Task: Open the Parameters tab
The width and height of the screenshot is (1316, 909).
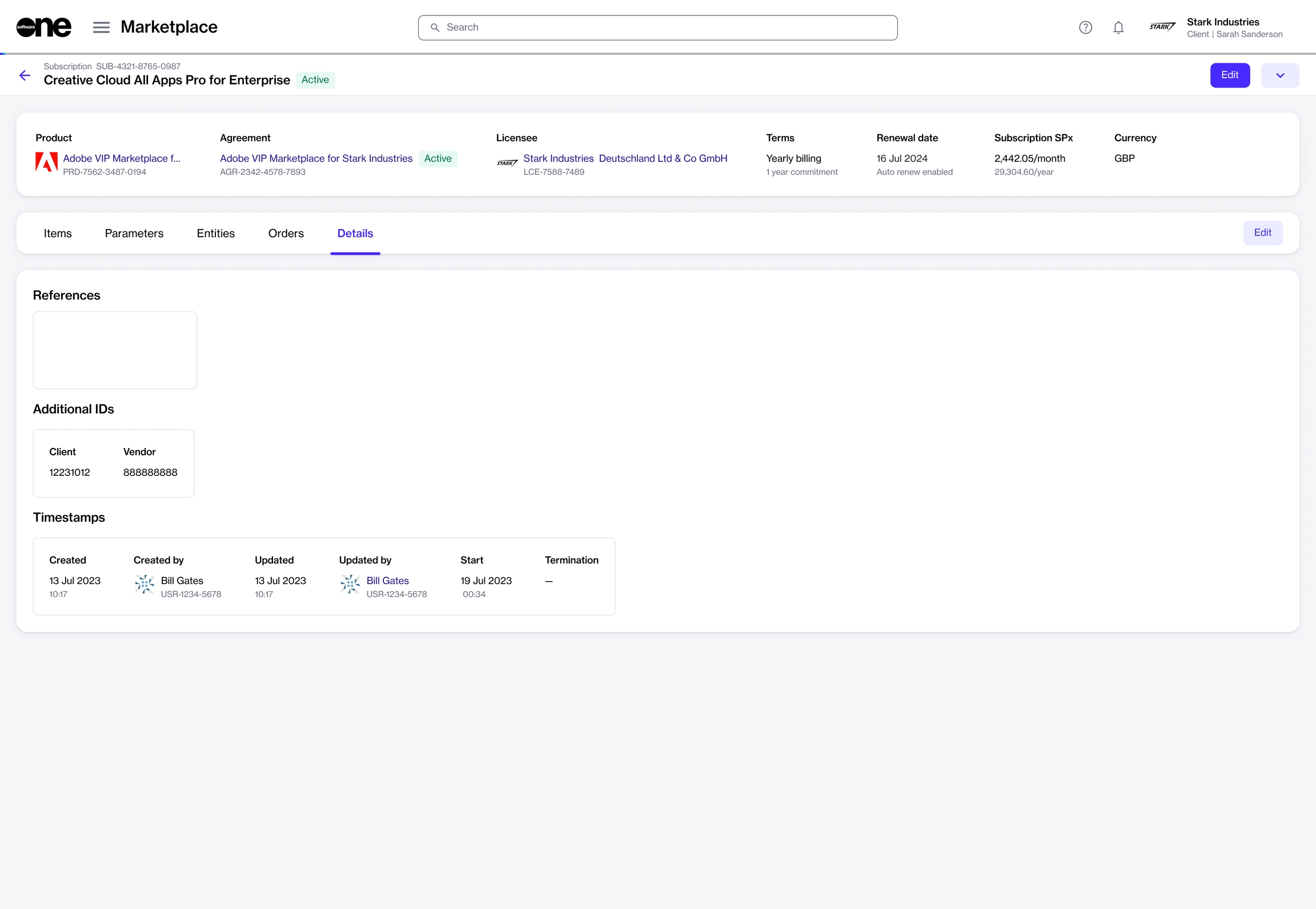Action: (x=134, y=233)
